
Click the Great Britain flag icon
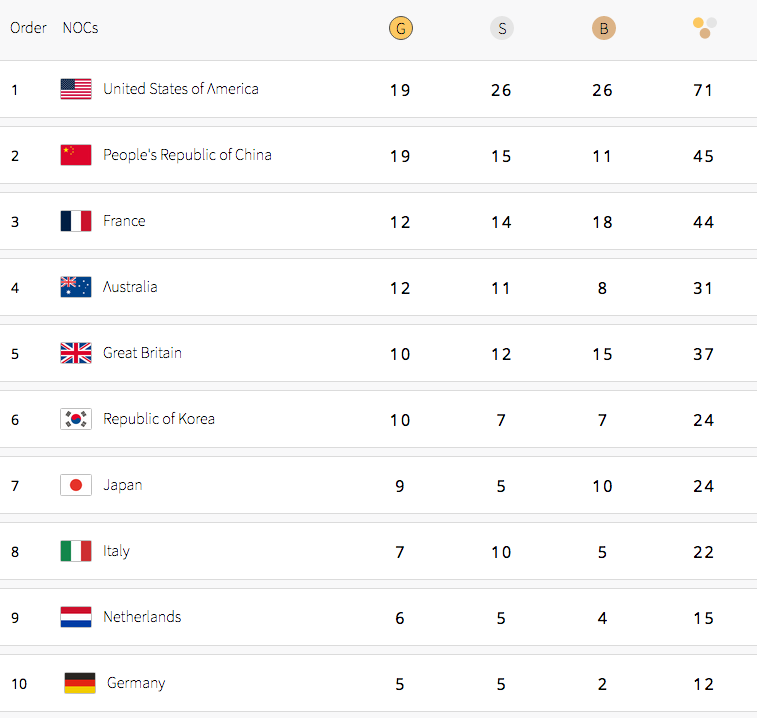[76, 353]
